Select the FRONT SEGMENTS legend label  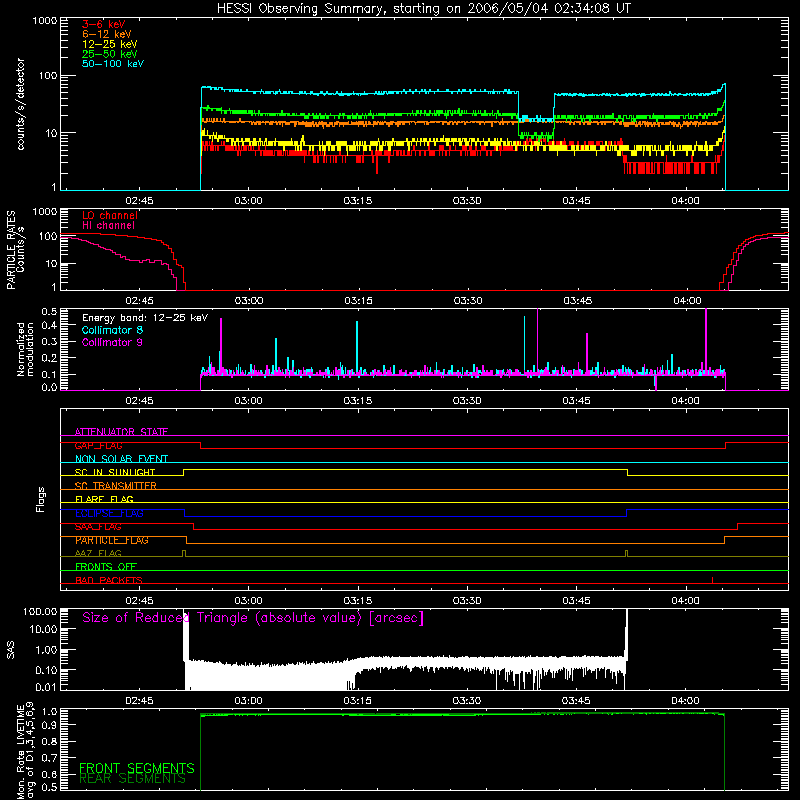tap(137, 768)
